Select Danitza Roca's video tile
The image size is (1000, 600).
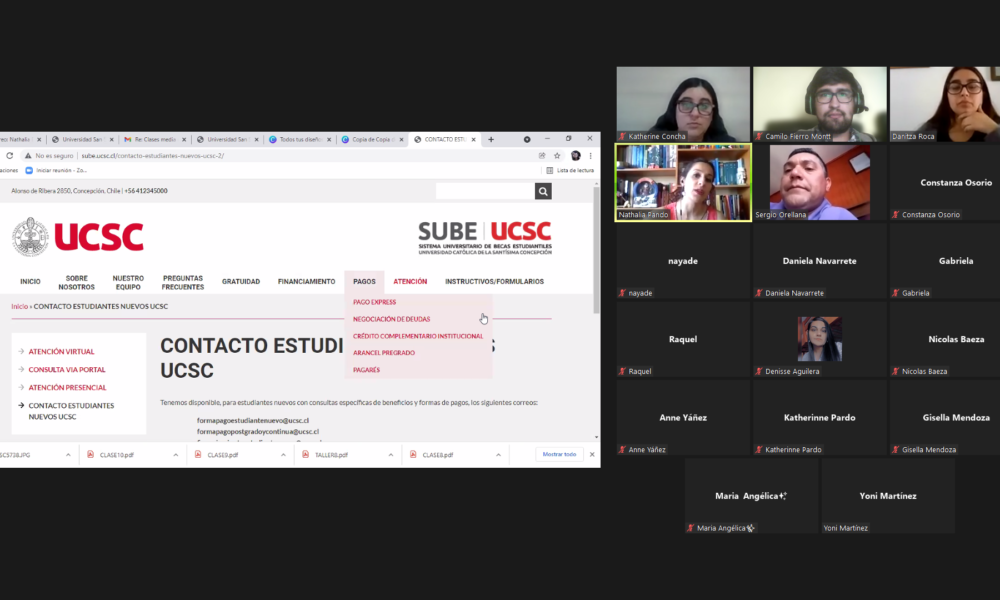coord(945,104)
